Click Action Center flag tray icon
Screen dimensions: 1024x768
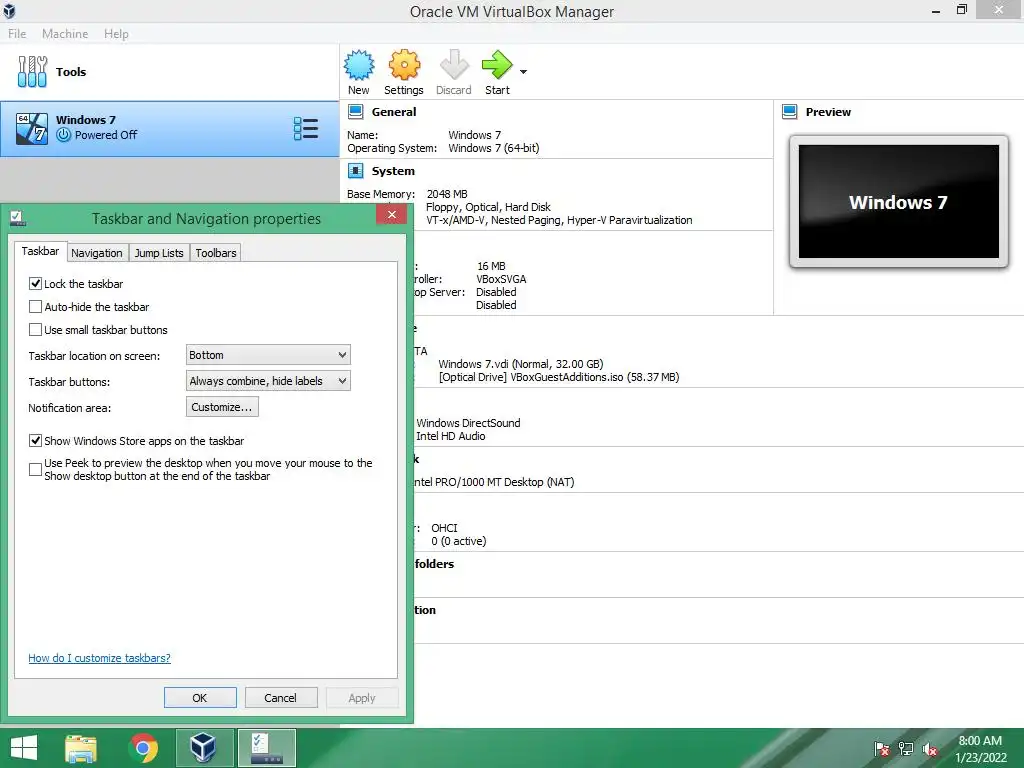(882, 748)
